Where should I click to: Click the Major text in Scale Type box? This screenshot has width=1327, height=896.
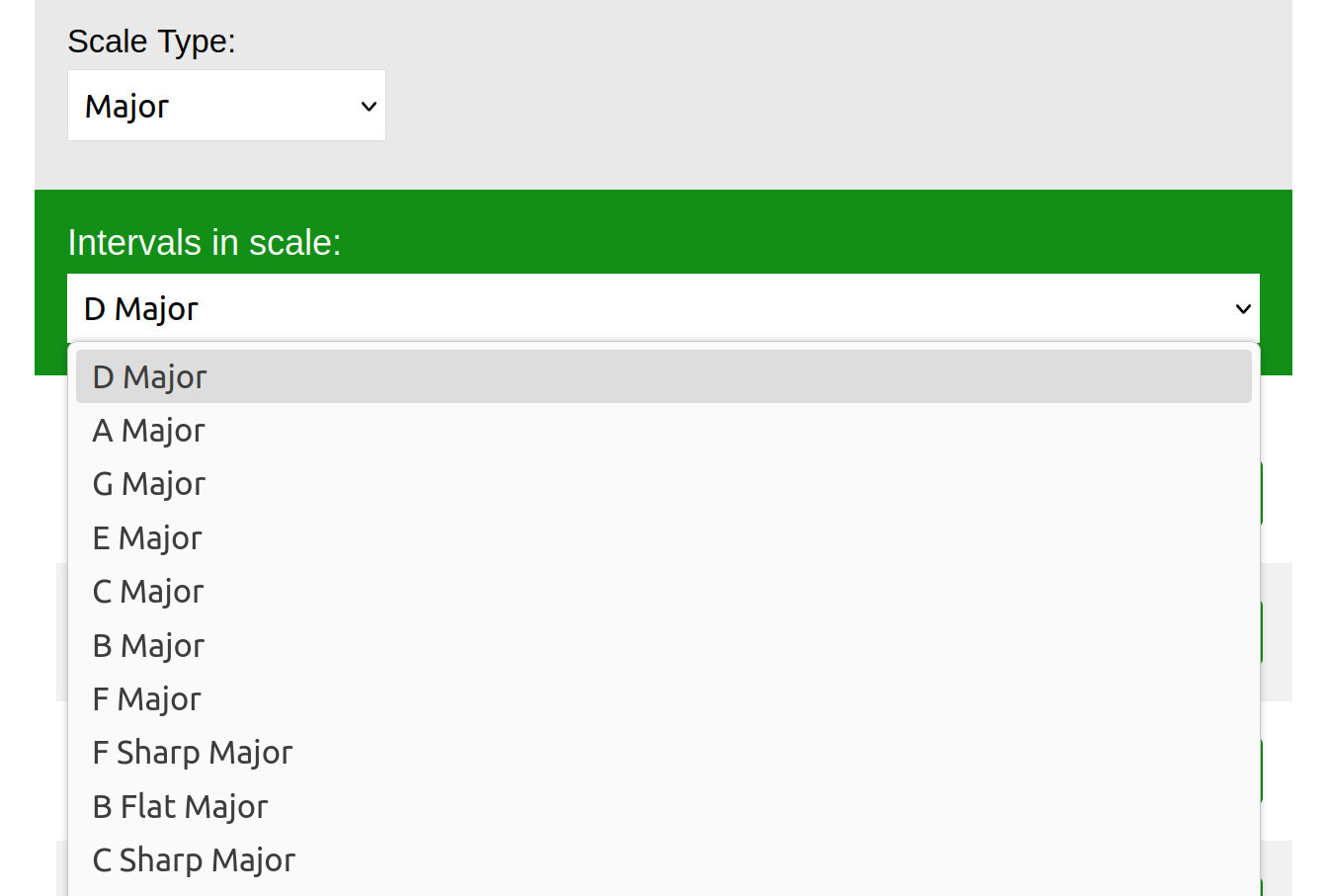pyautogui.click(x=126, y=107)
